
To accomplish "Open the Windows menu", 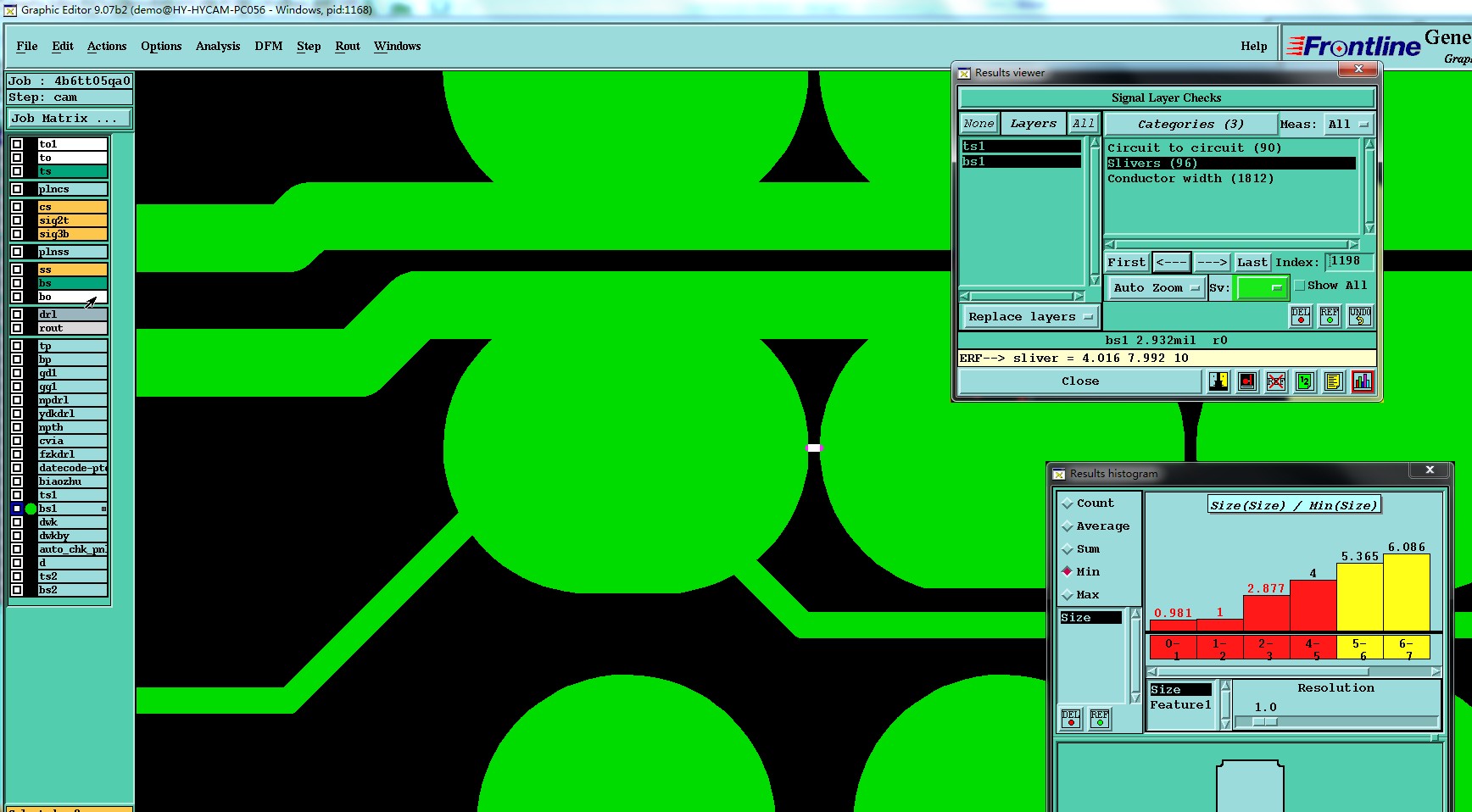I will (398, 46).
